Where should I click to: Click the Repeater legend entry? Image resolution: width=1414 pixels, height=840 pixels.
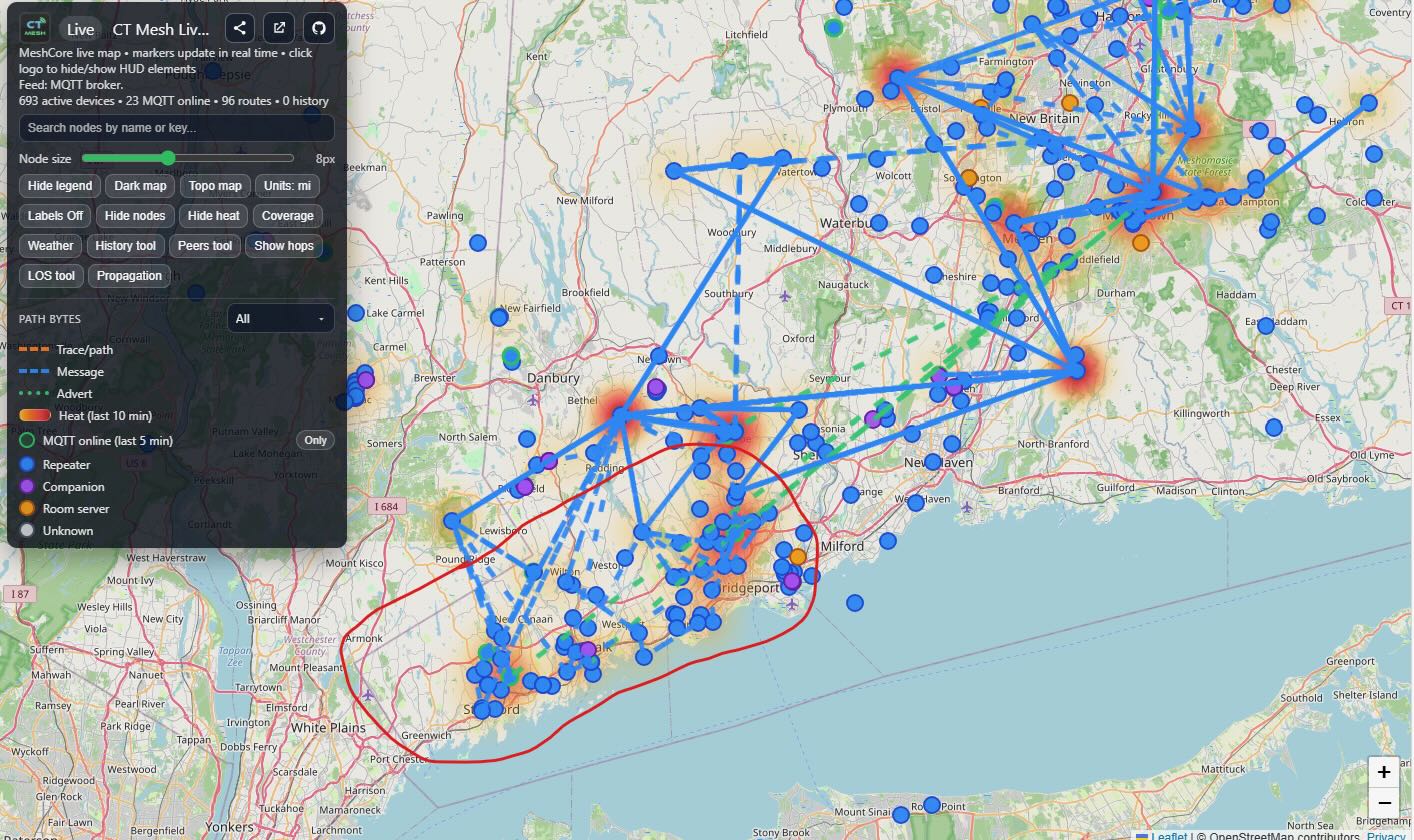55,465
